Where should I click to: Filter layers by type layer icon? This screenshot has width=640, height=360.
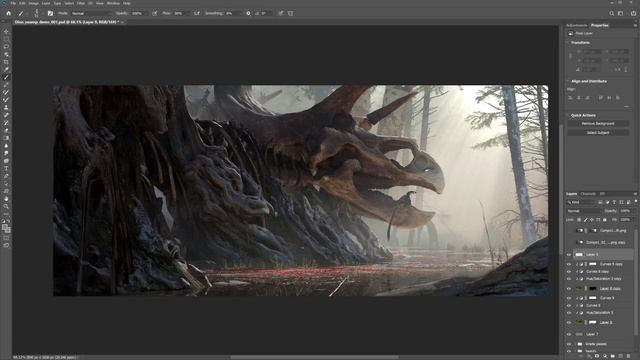pos(614,202)
